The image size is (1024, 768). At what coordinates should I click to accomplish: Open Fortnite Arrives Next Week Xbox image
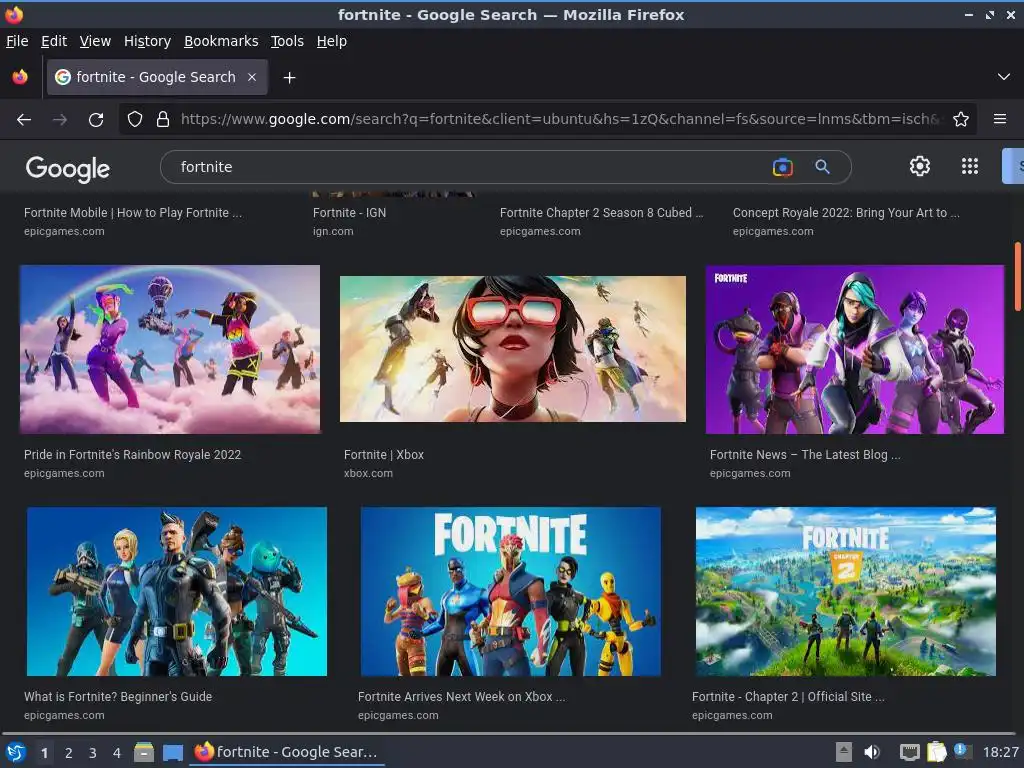point(511,592)
